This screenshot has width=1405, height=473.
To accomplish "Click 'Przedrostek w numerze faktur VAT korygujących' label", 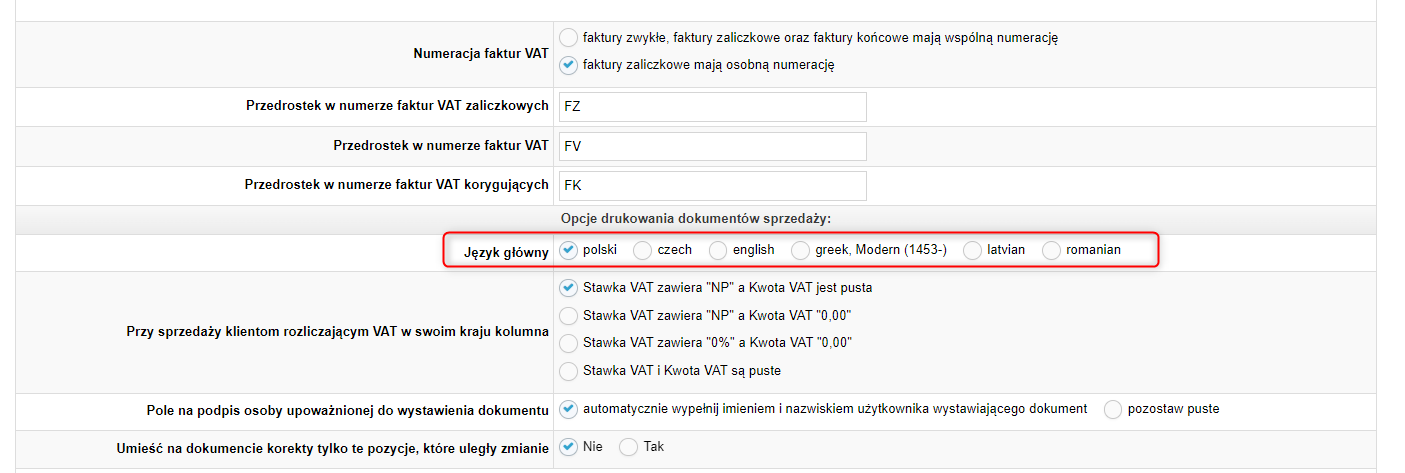I will tap(397, 185).
